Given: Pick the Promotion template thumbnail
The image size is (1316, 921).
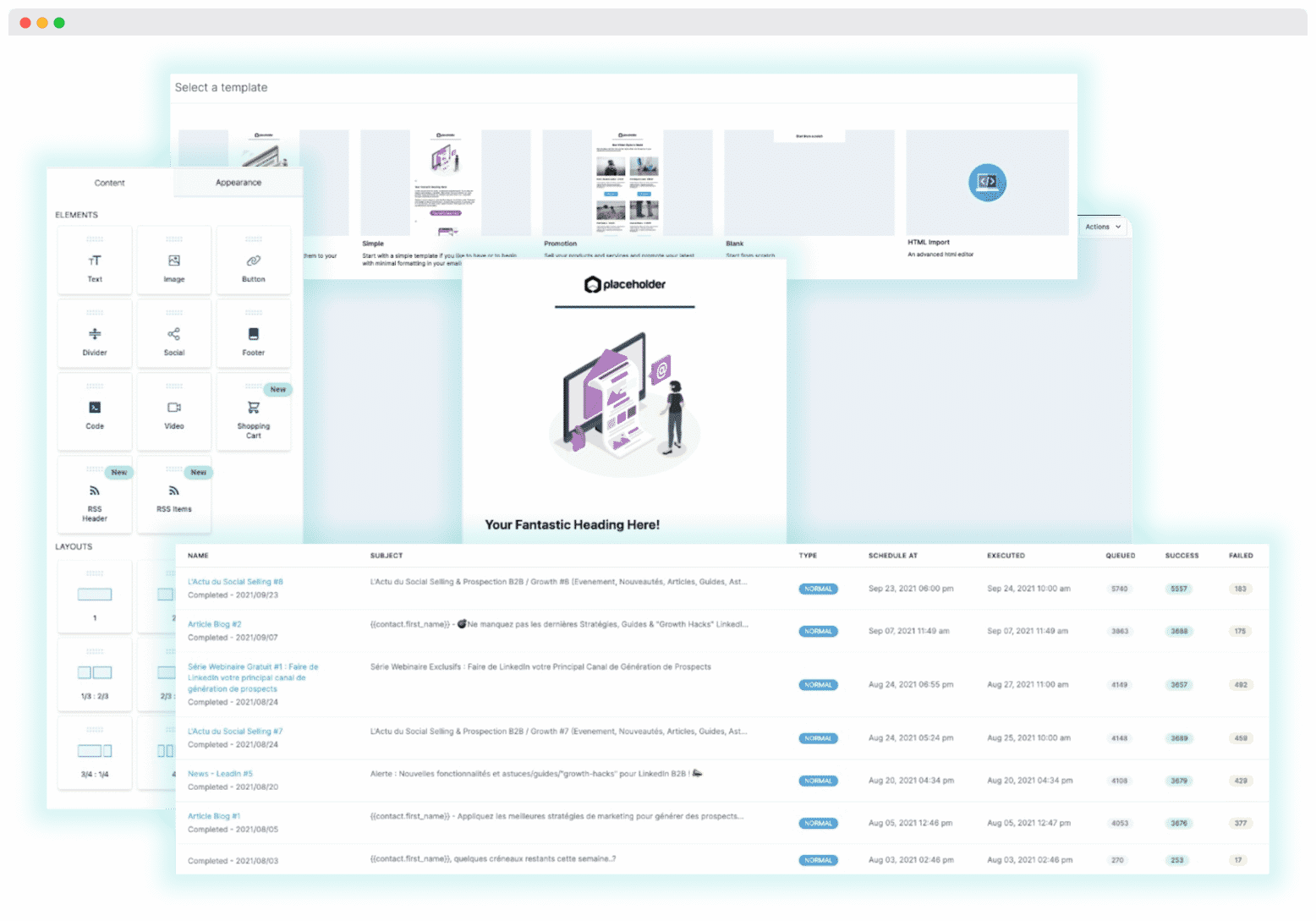Looking at the screenshot, I should coord(628,183).
